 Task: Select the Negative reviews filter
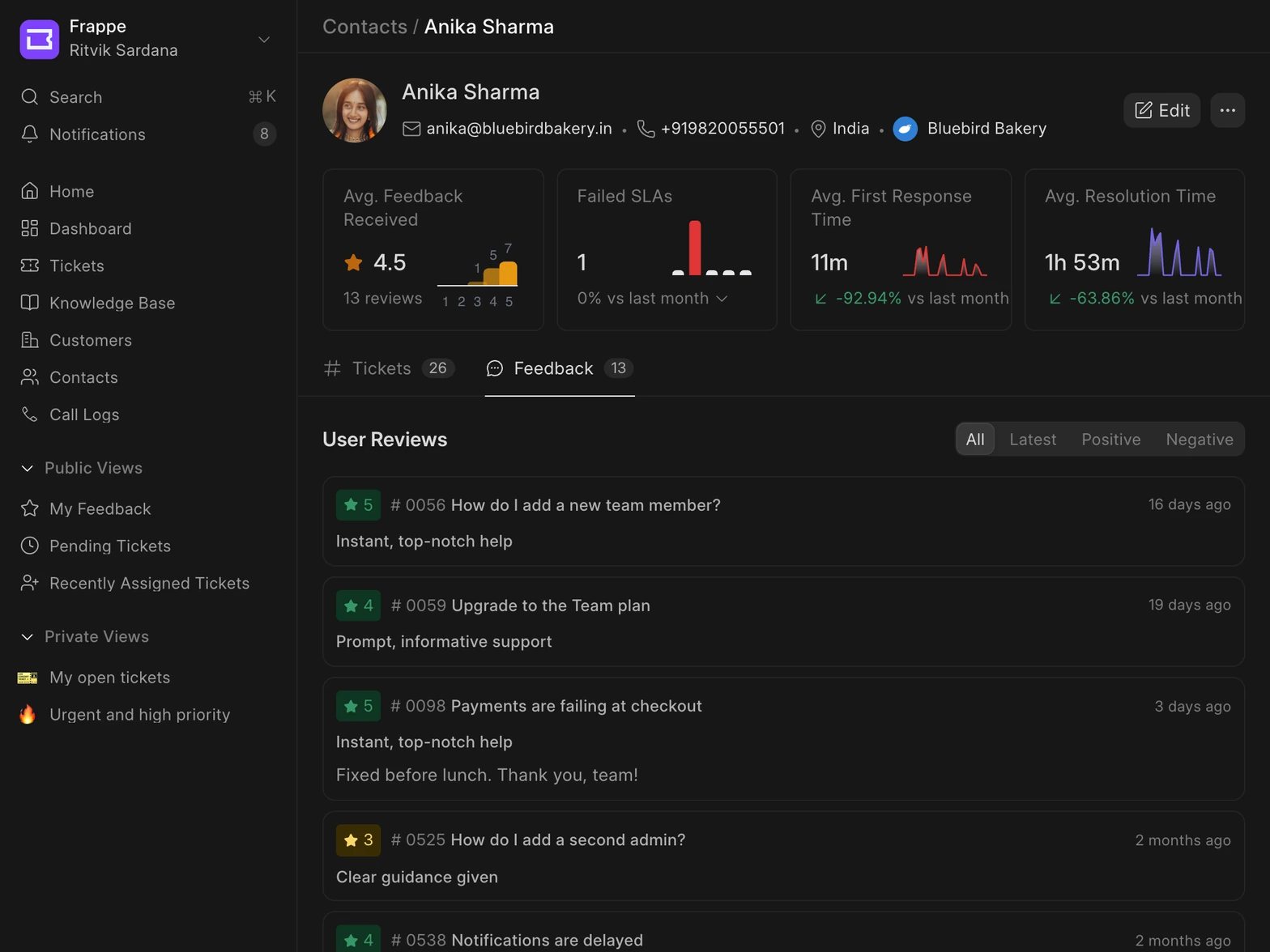[1200, 440]
